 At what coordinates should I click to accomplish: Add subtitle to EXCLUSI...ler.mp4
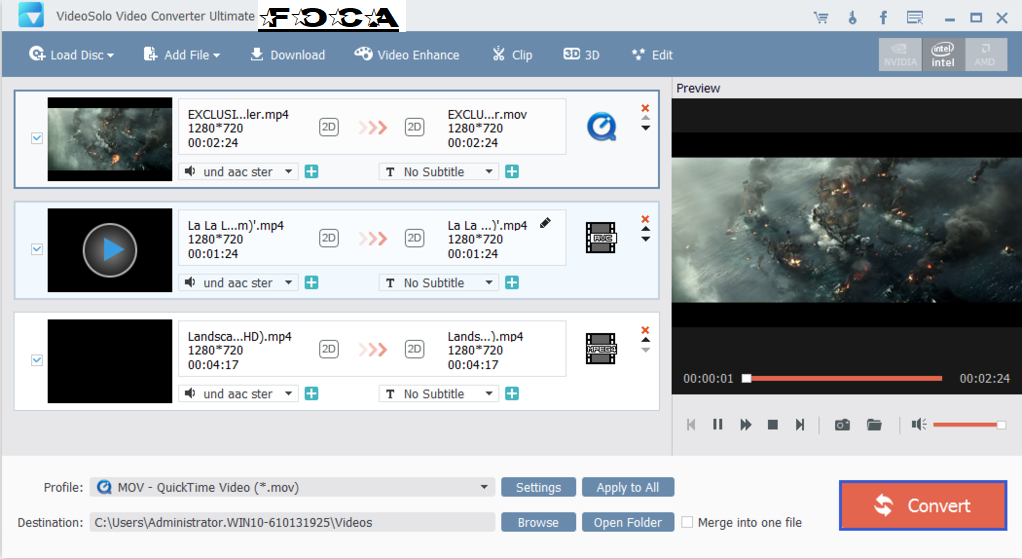pyautogui.click(x=512, y=171)
